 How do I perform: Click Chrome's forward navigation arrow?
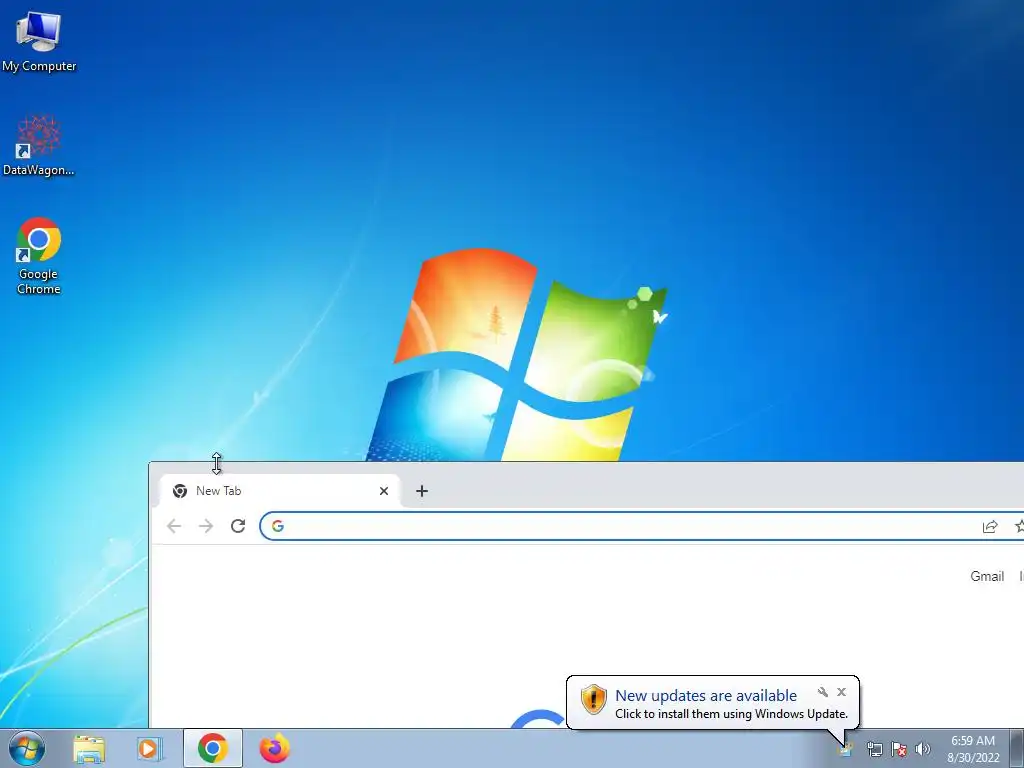206,526
